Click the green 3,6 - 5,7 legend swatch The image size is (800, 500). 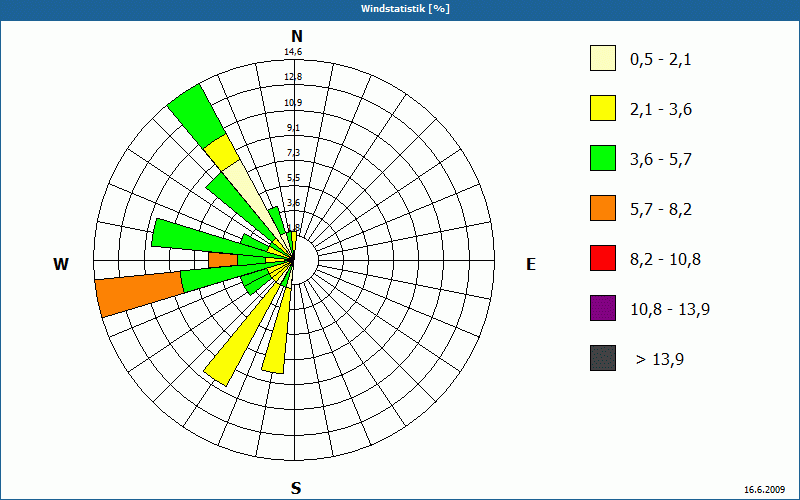603,158
